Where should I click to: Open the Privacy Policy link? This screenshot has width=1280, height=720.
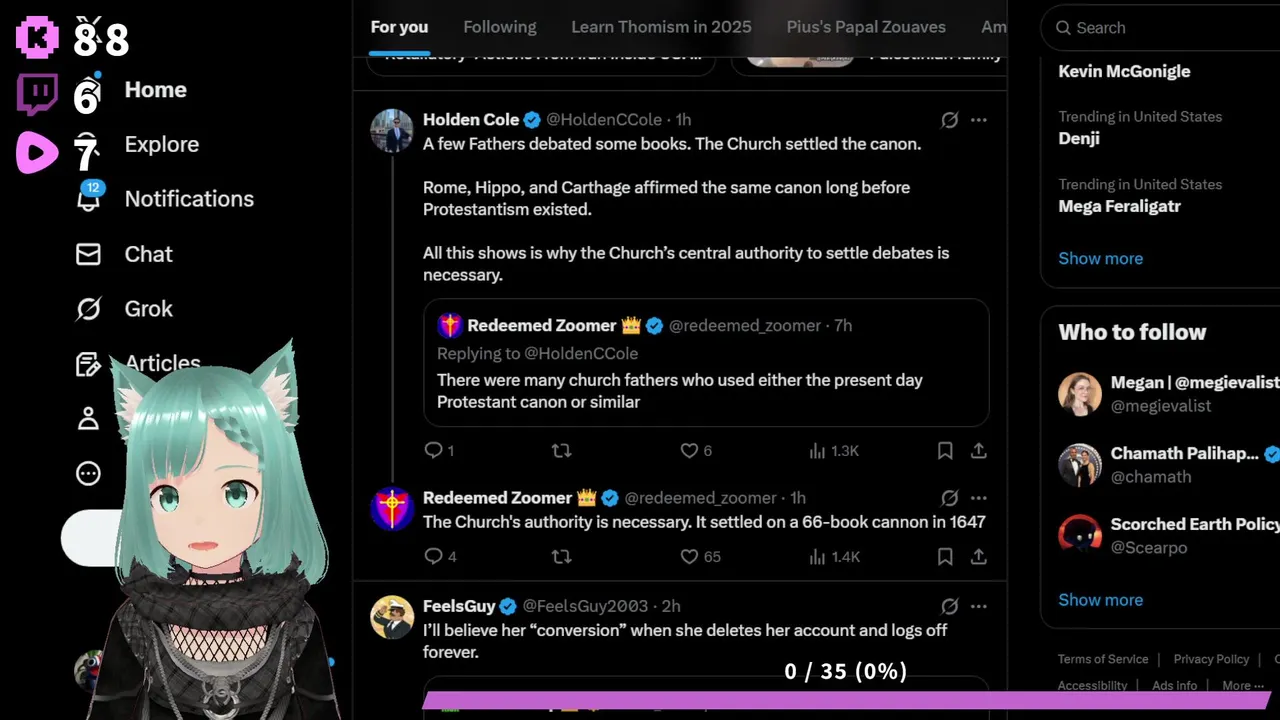pyautogui.click(x=1211, y=659)
